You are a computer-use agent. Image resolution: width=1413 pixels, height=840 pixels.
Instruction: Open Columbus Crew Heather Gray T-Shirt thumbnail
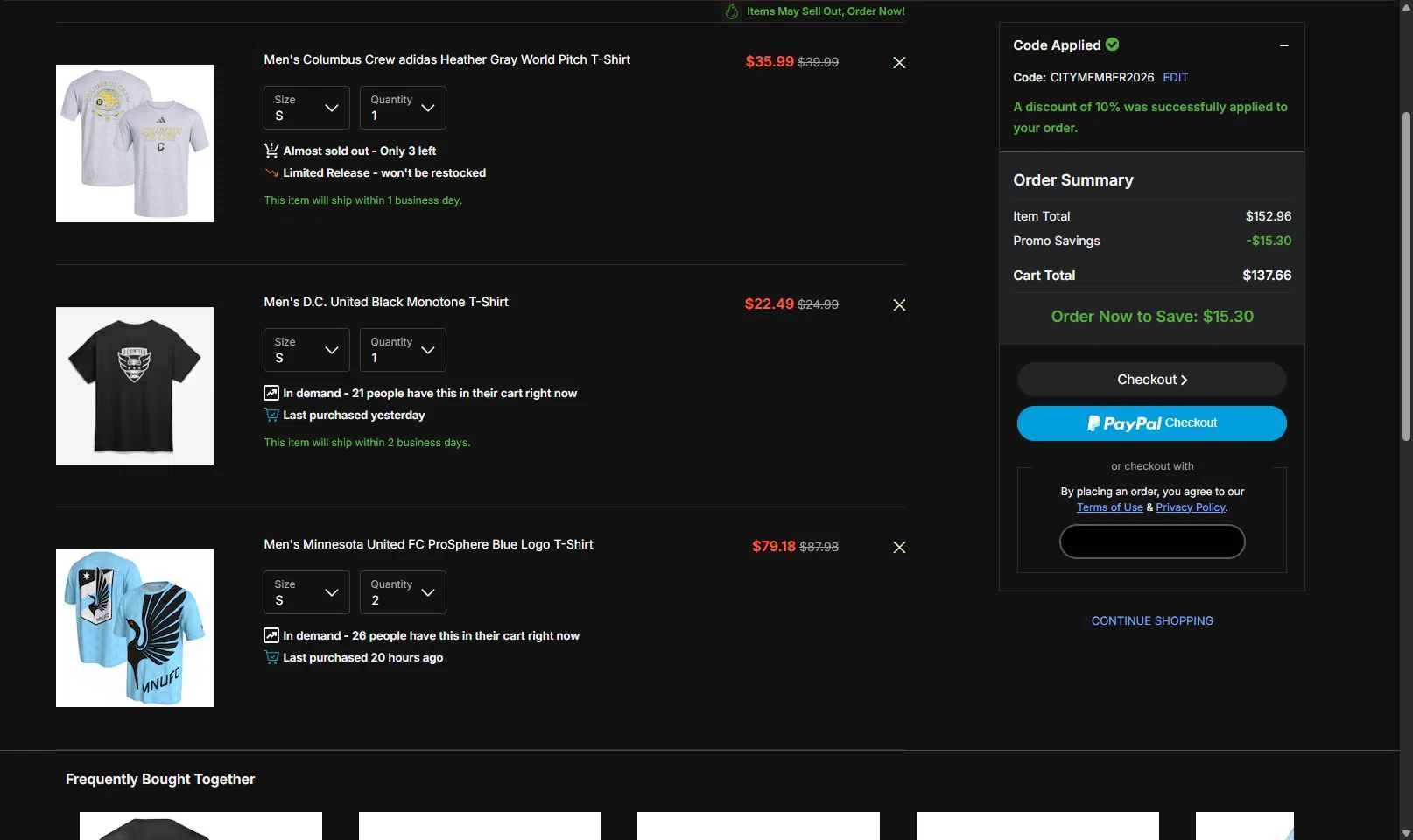tap(135, 143)
